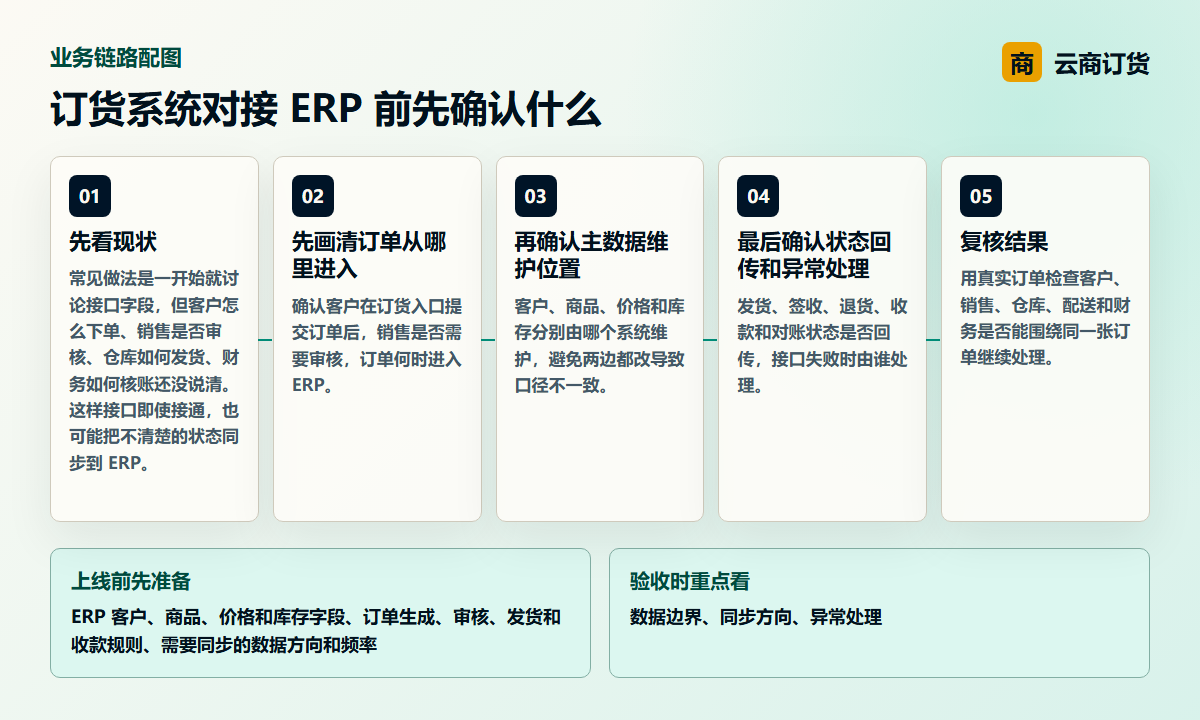Click the heading 再确认主数据维护位置

[x=592, y=256]
